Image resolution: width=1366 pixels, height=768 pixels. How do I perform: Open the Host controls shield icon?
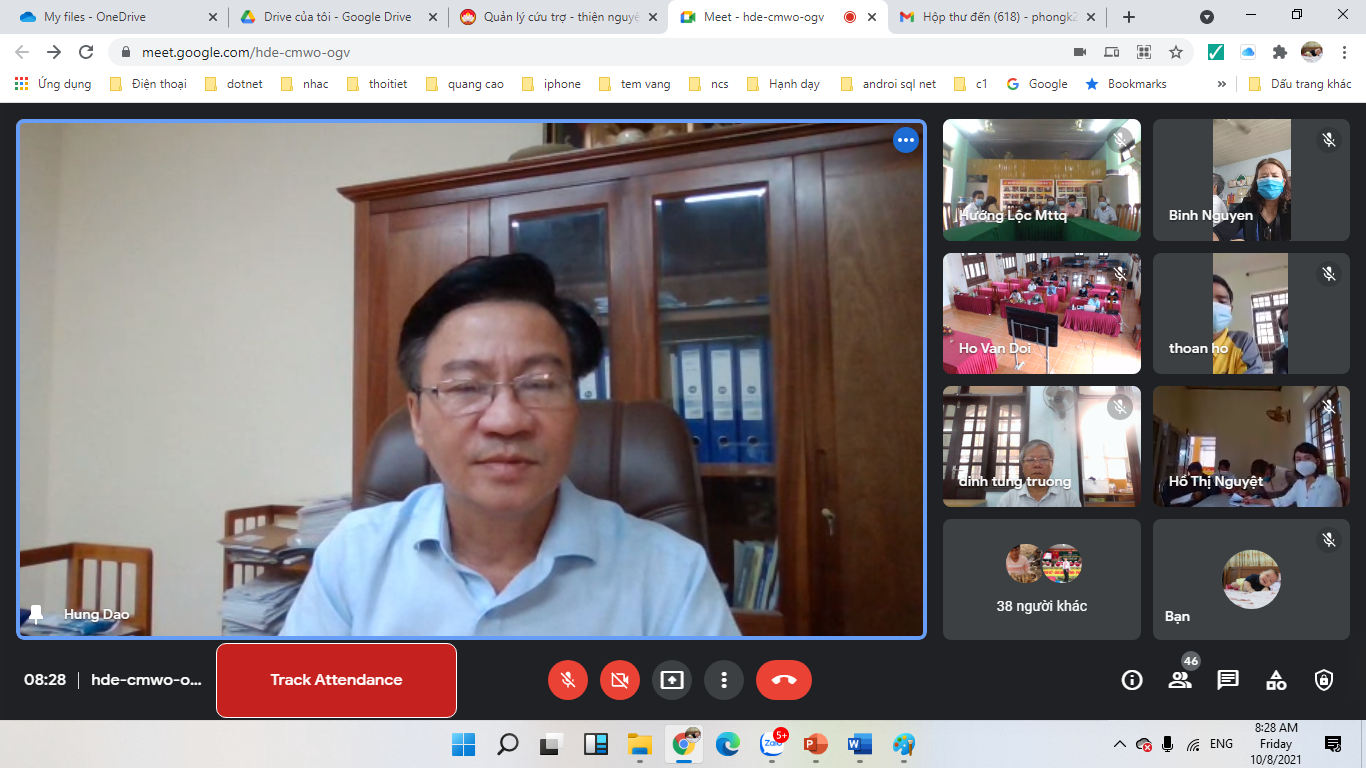coord(1323,679)
